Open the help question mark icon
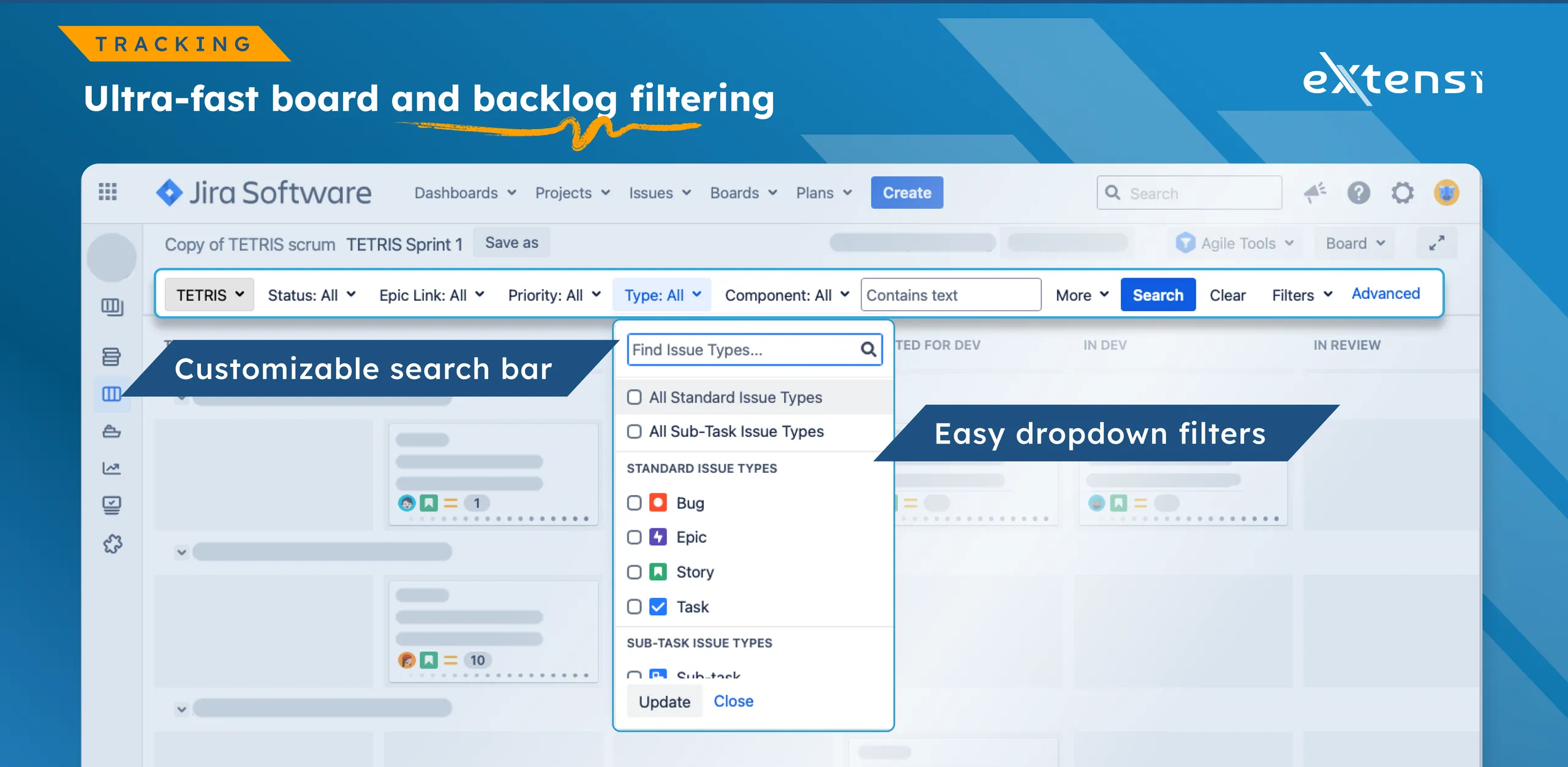The image size is (1568, 767). [x=1359, y=193]
